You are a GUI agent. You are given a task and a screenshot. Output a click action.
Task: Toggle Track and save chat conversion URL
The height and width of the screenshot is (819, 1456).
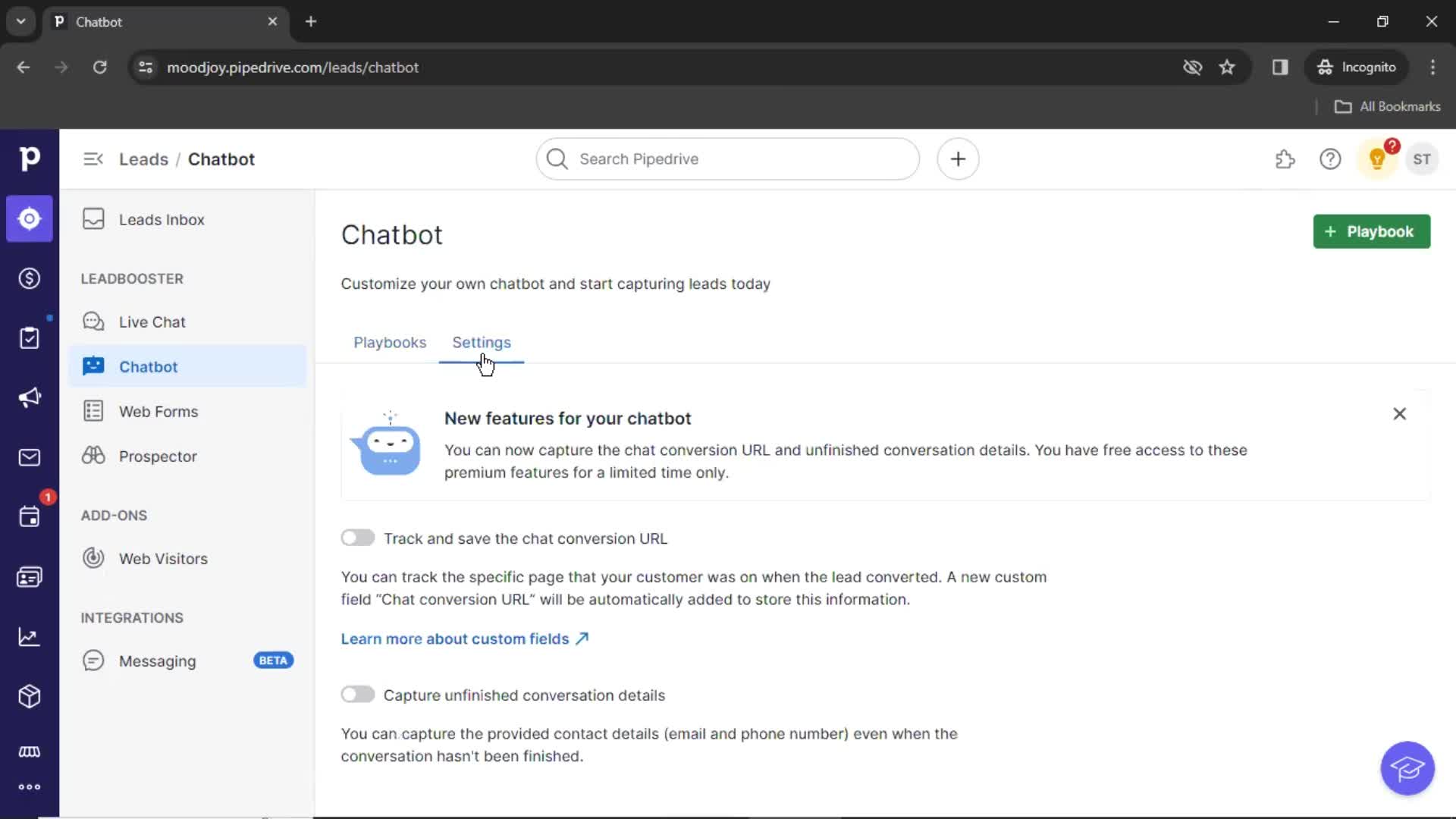[x=357, y=538]
